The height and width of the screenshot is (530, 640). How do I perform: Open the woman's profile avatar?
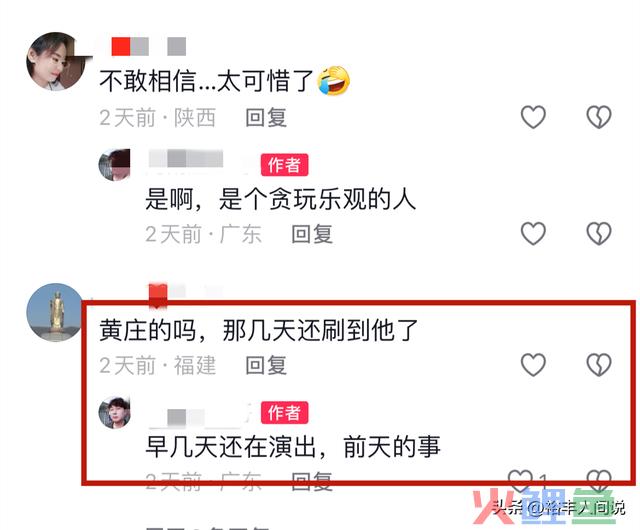pyautogui.click(x=56, y=61)
